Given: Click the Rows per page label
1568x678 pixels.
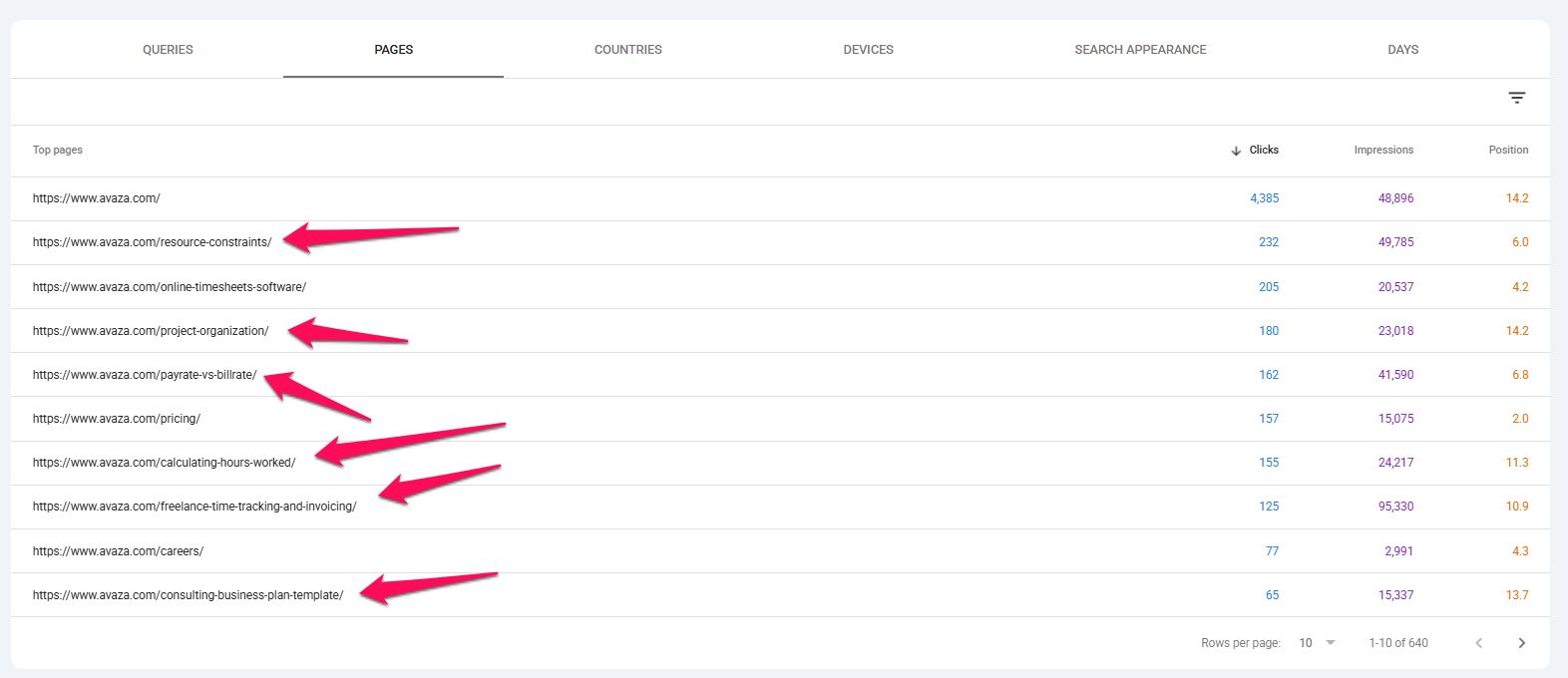Looking at the screenshot, I should pyautogui.click(x=1241, y=643).
